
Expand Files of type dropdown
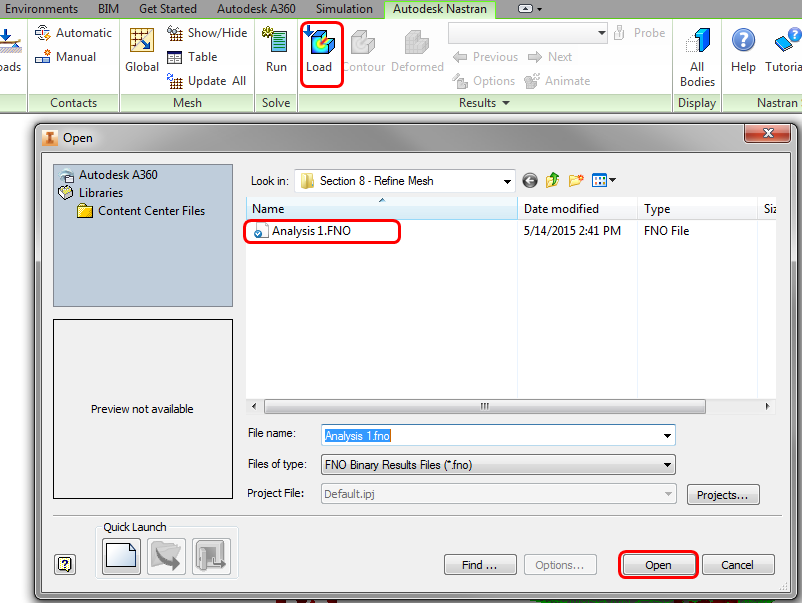coord(667,465)
